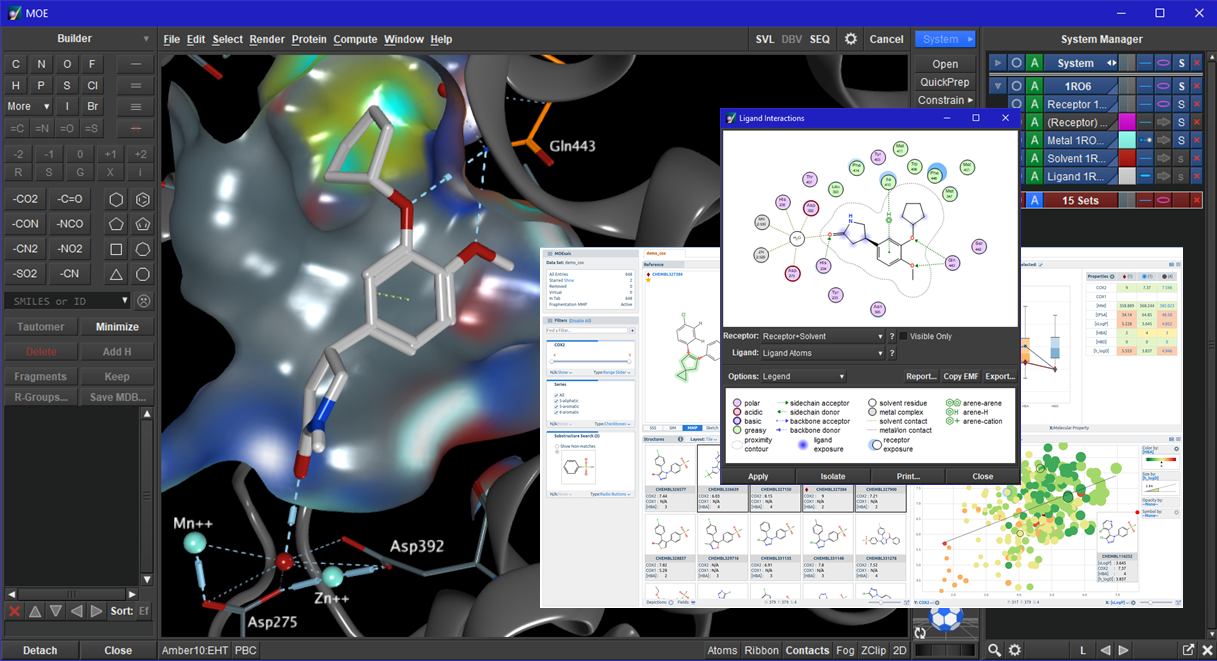Image resolution: width=1217 pixels, height=661 pixels.
Task: Open the Options Legend dropdown
Action: (x=803, y=376)
